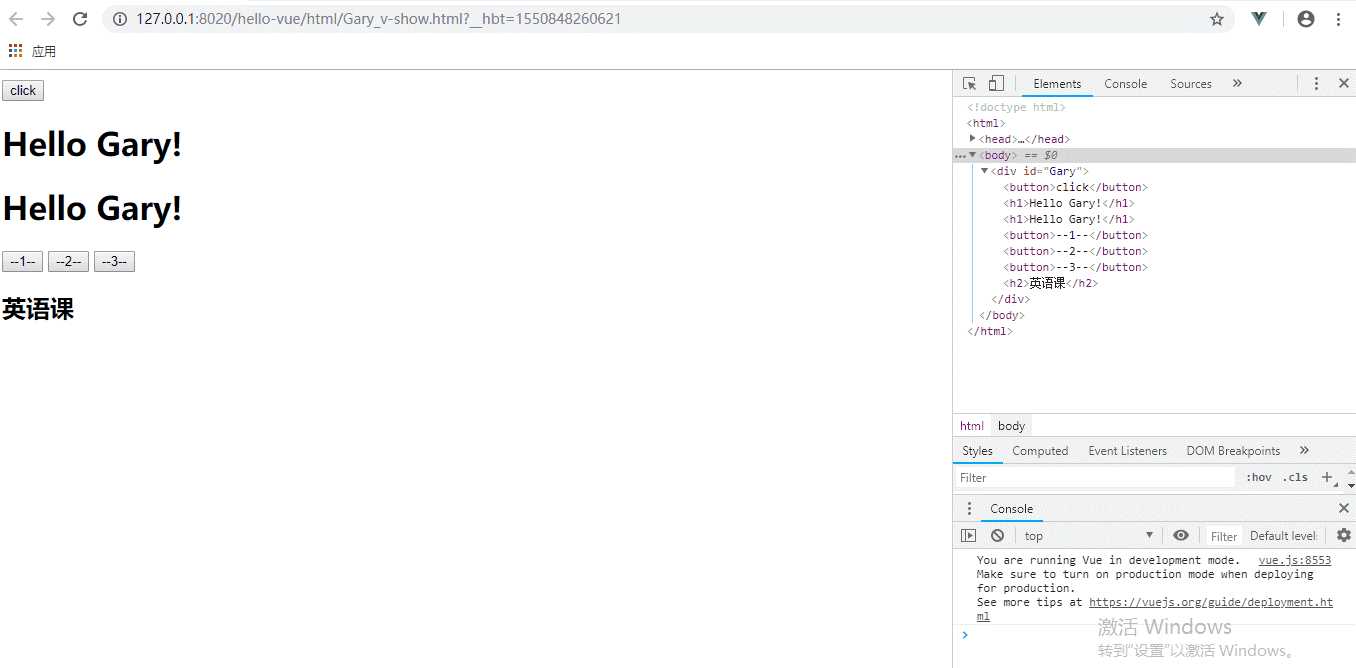Open the vue.js:8553 source link
This screenshot has width=1356, height=668.
click(x=1294, y=561)
